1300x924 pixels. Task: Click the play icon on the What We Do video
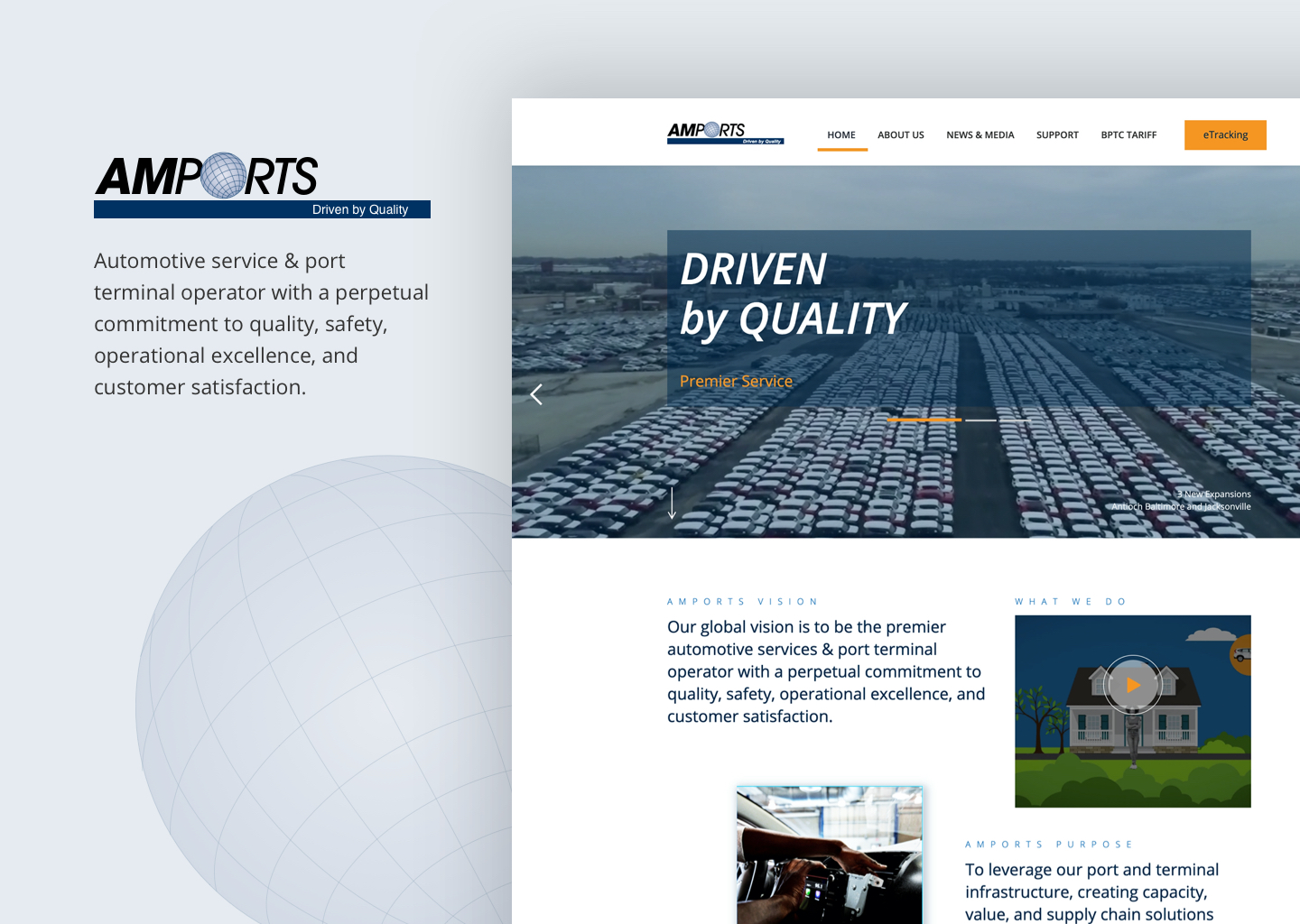(x=1133, y=684)
